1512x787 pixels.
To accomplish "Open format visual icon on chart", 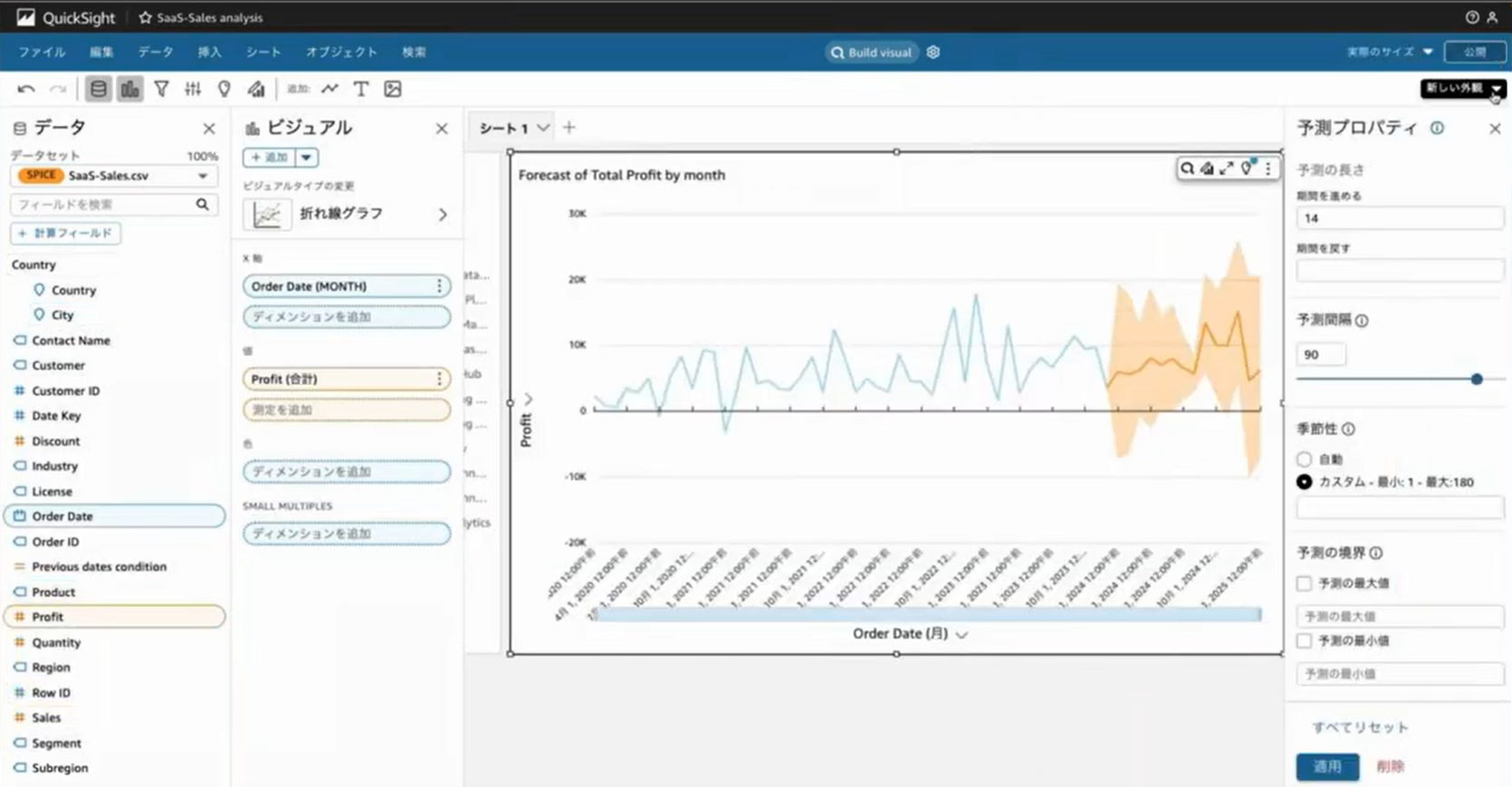I will tap(1207, 168).
